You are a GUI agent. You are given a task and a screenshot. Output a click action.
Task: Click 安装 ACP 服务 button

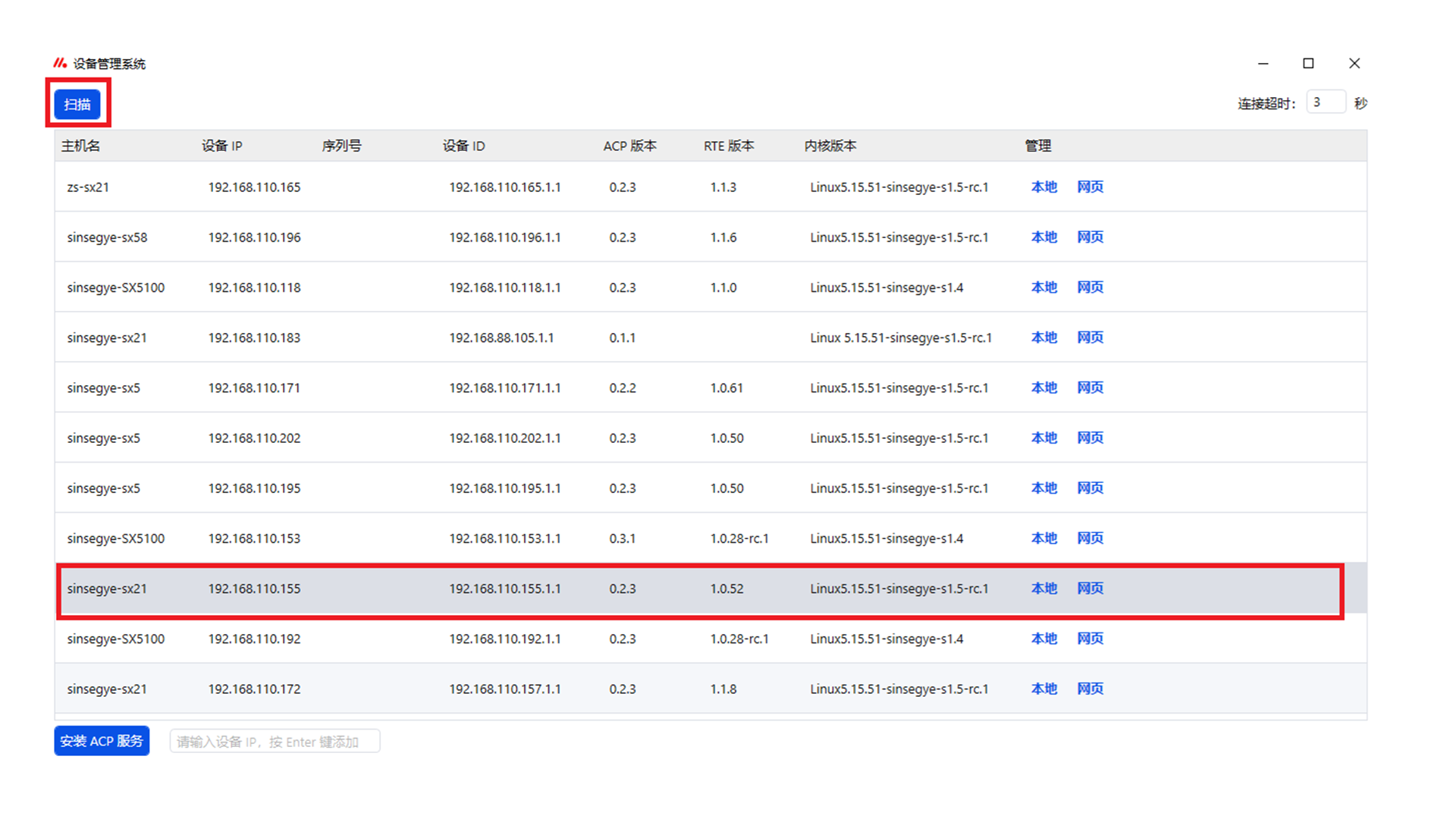(x=102, y=741)
